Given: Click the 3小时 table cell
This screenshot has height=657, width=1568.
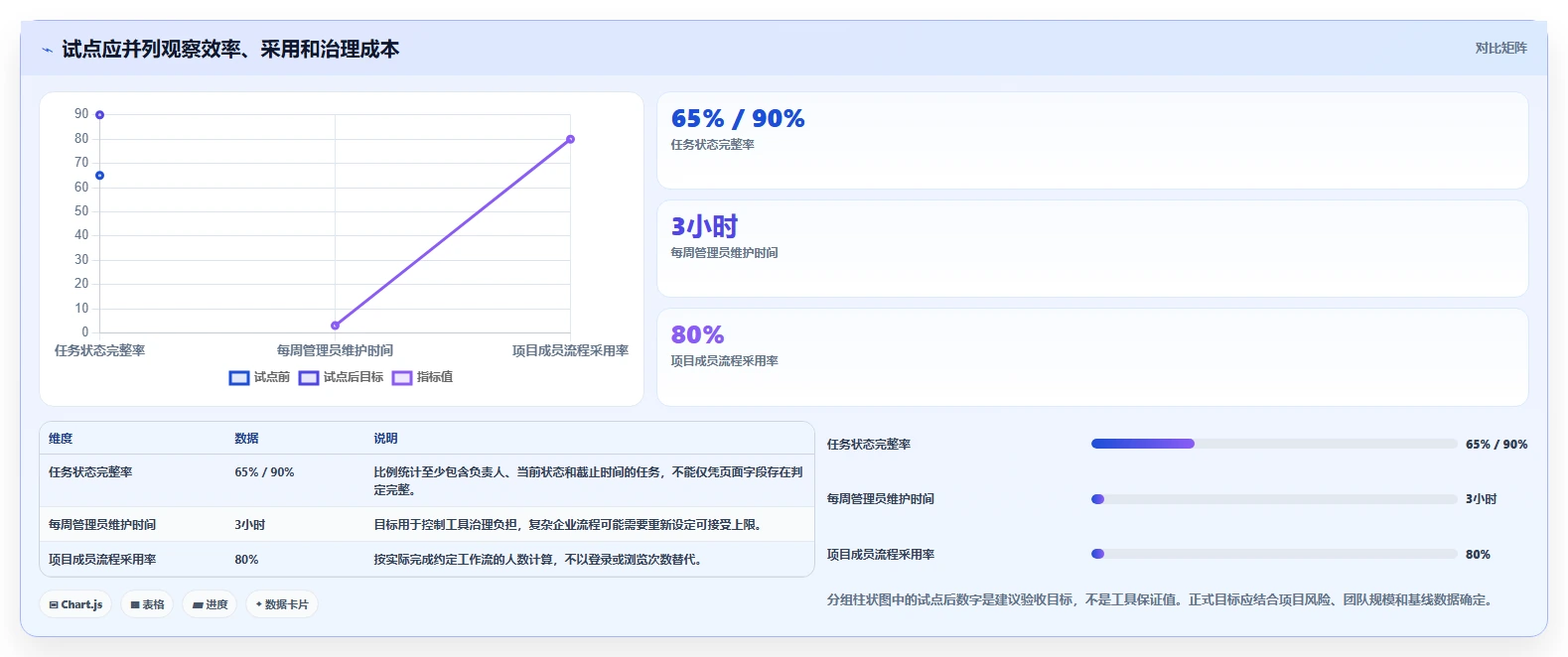Looking at the screenshot, I should click(x=249, y=525).
